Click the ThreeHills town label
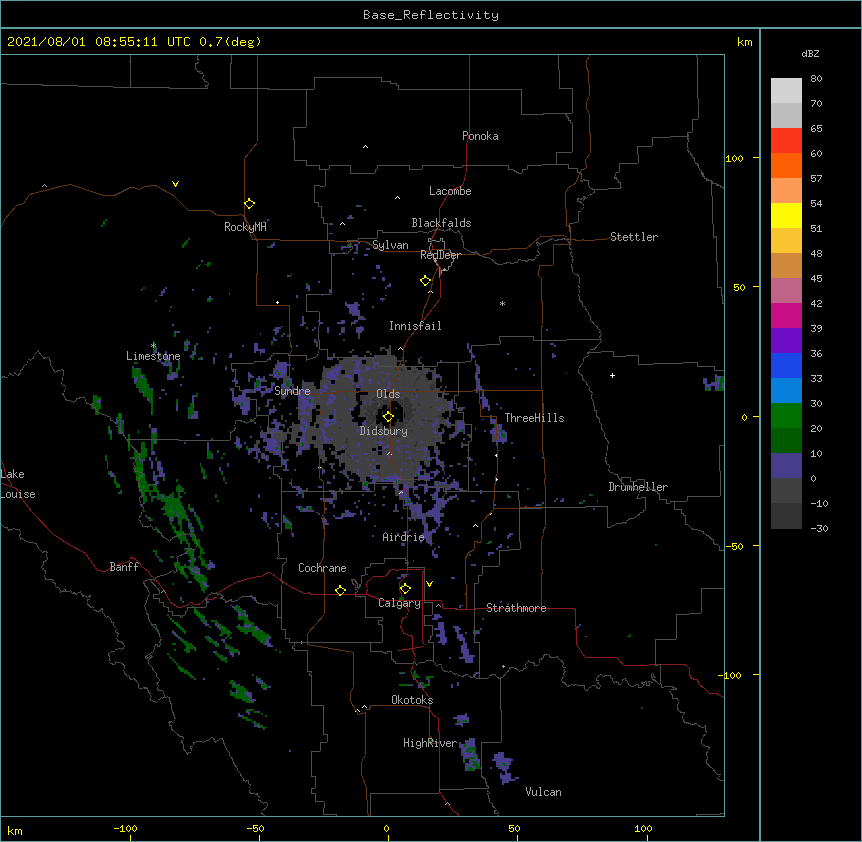862x842 pixels. coord(534,418)
